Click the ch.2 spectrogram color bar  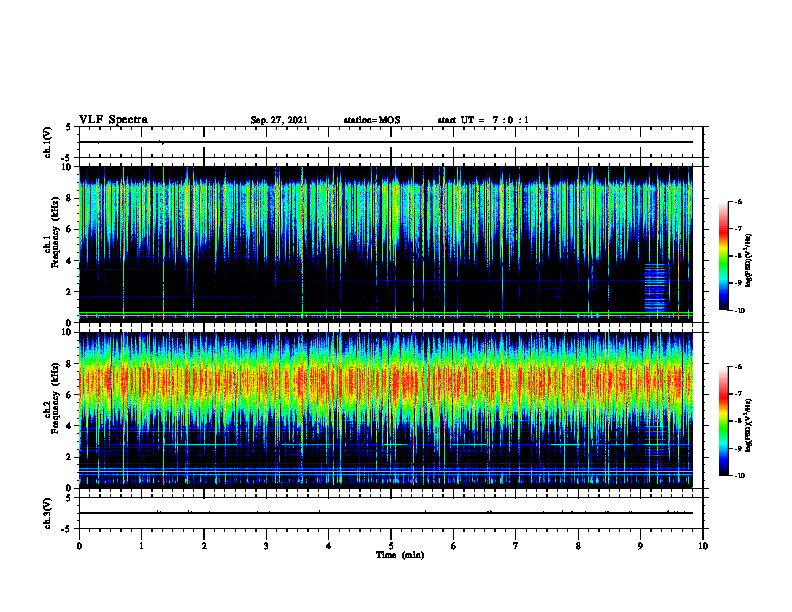724,421
